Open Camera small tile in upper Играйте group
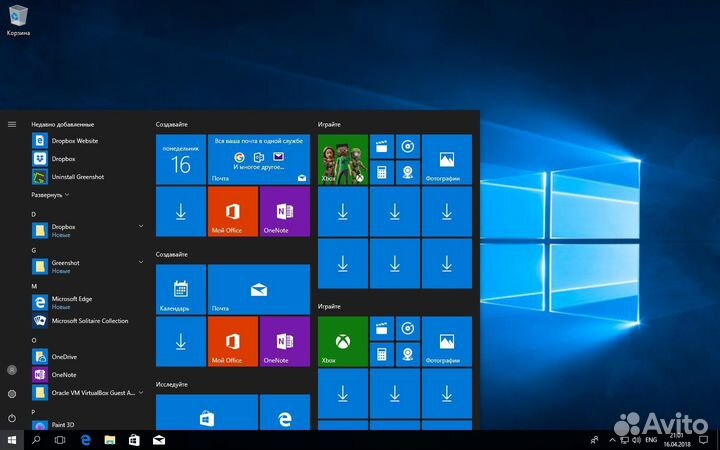 (408, 172)
